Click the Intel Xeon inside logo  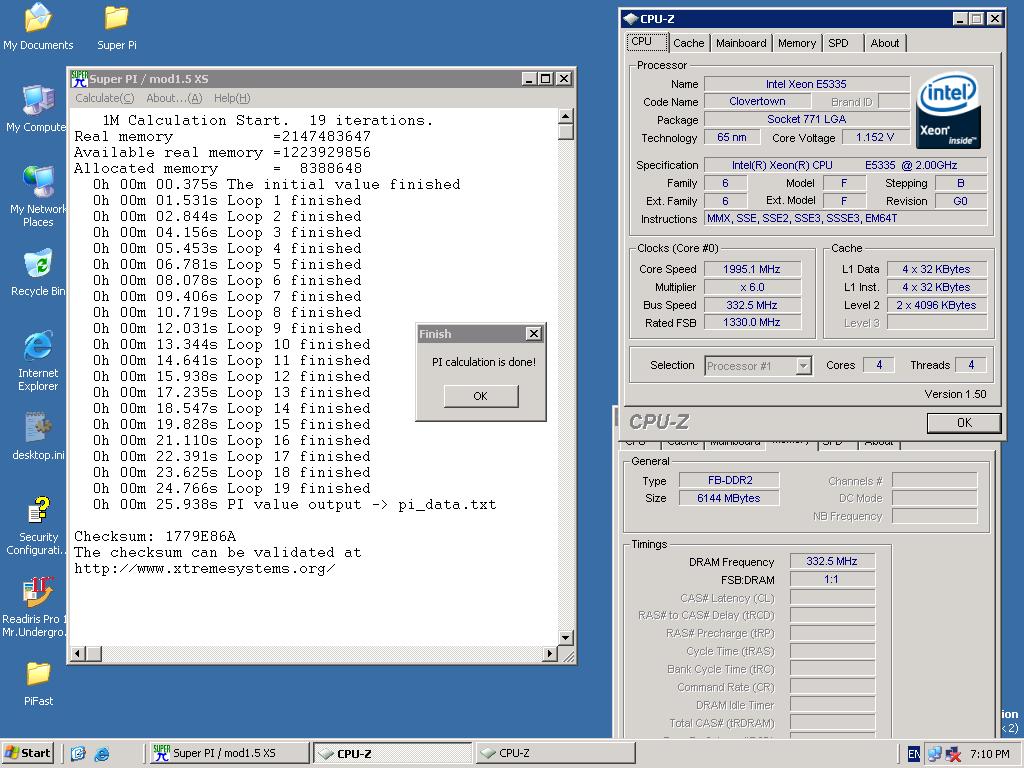(948, 110)
